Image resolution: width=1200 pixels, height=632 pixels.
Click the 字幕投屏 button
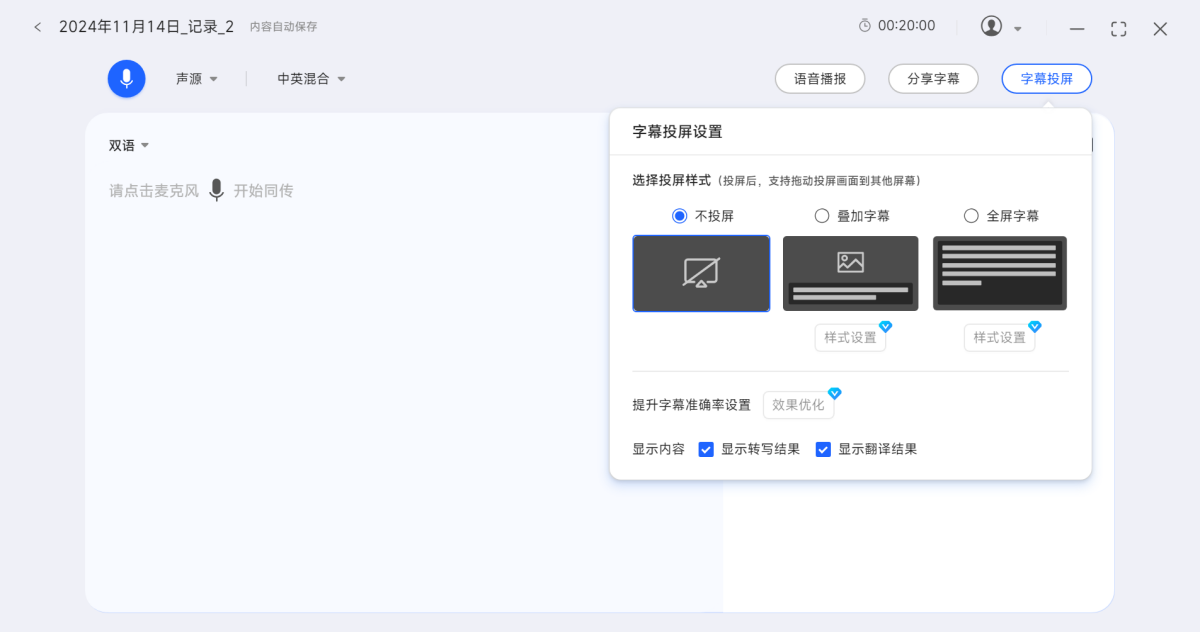[x=1046, y=79]
